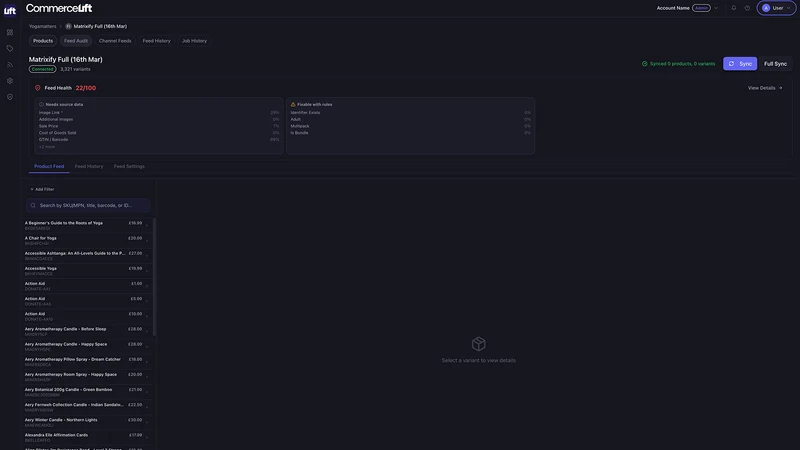The image size is (800, 450).
Task: Switch to the Channel Feeds tab
Action: (x=115, y=41)
